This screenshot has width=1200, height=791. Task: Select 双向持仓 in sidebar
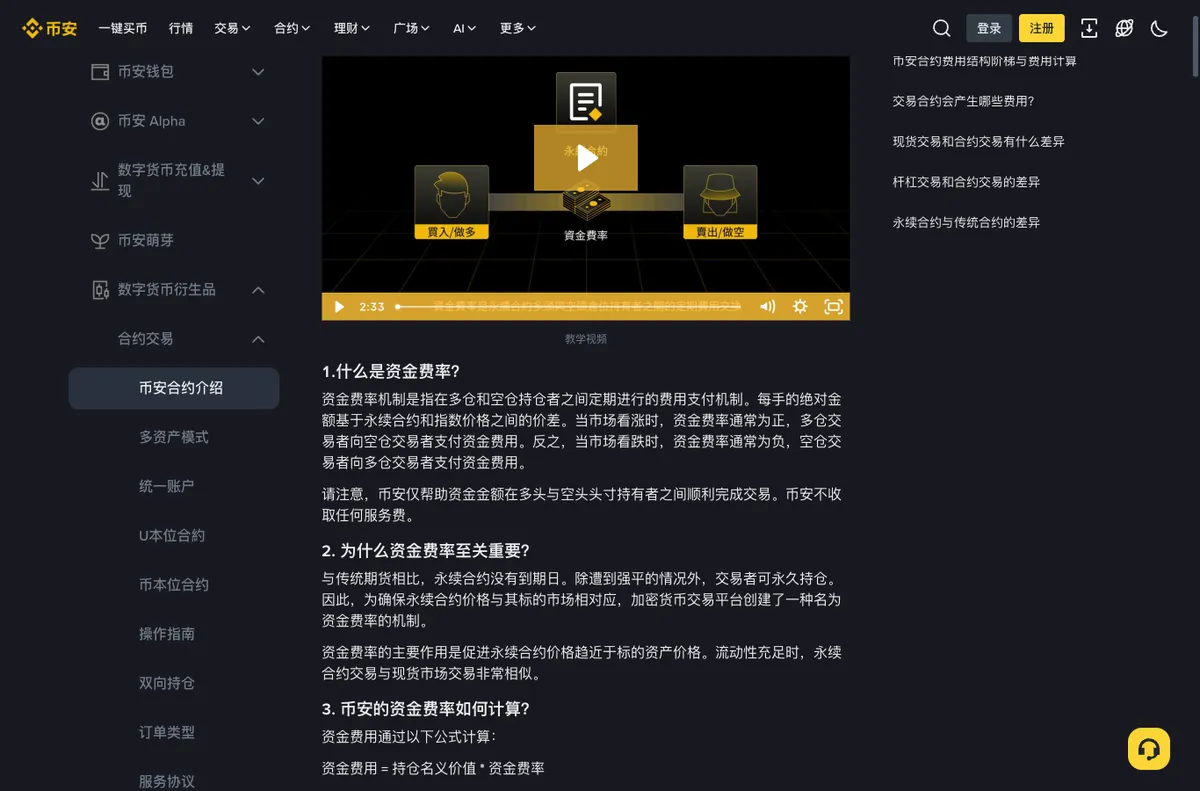click(167, 683)
